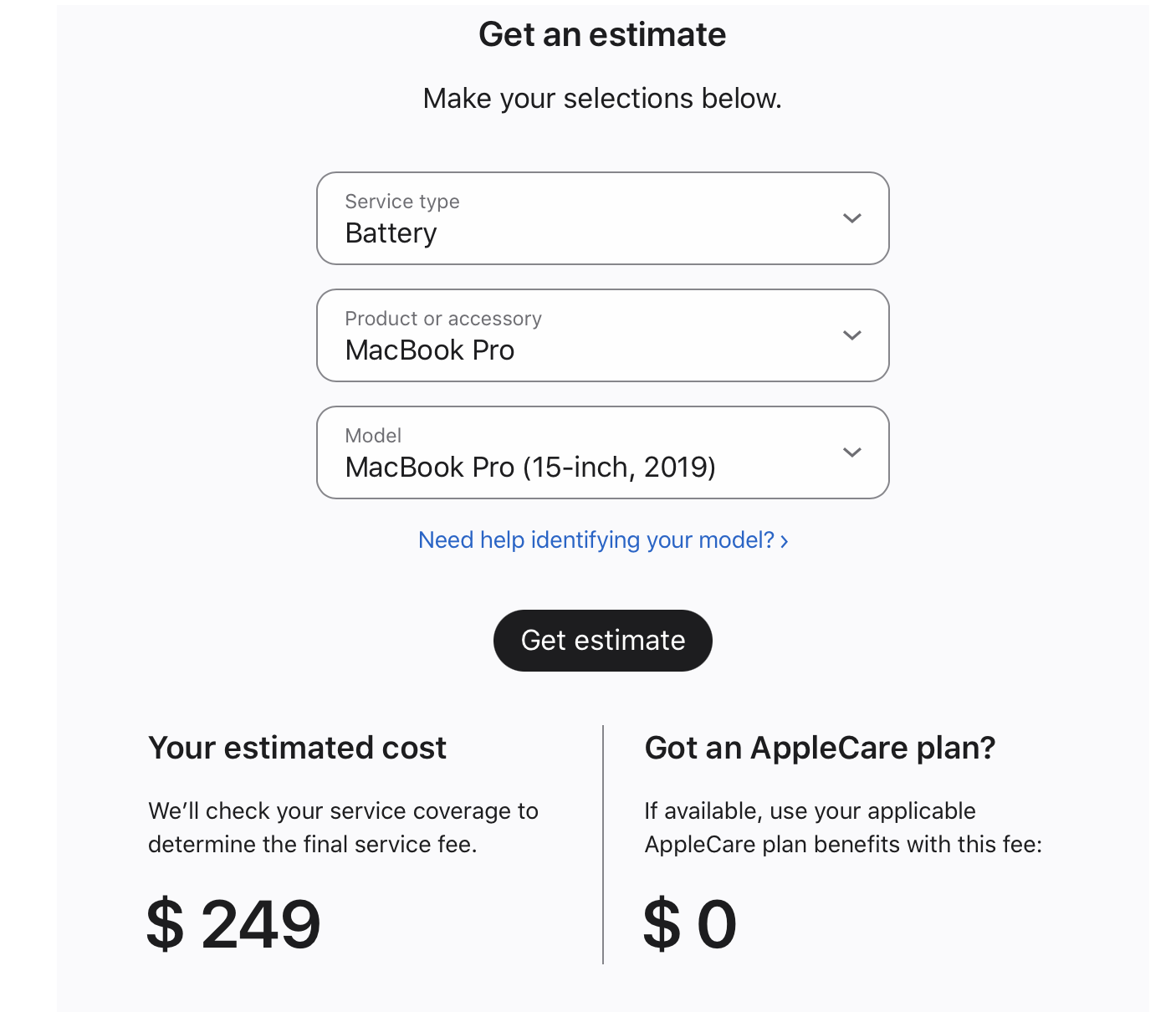The height and width of the screenshot is (1012, 1176).
Task: Click the service coverage description text
Action: point(343,827)
